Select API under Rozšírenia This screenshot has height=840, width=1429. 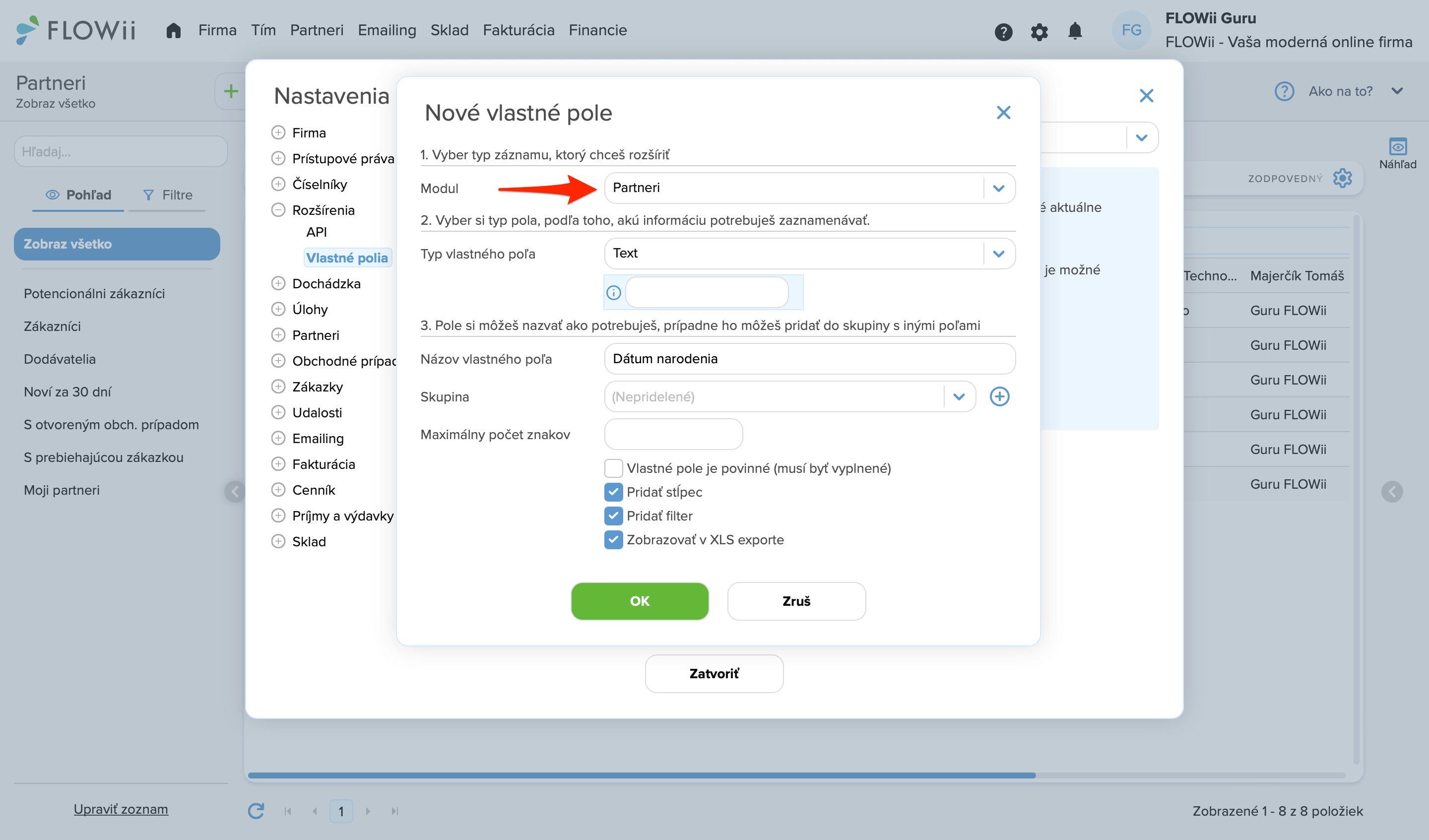pyautogui.click(x=317, y=232)
